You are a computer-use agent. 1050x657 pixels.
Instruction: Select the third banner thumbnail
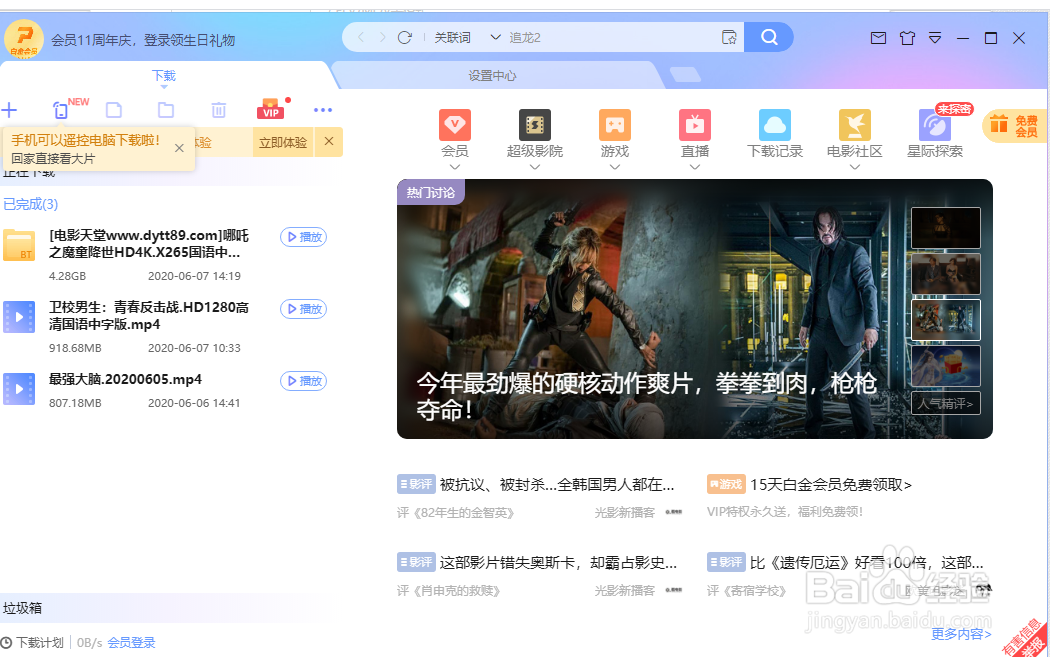[946, 320]
